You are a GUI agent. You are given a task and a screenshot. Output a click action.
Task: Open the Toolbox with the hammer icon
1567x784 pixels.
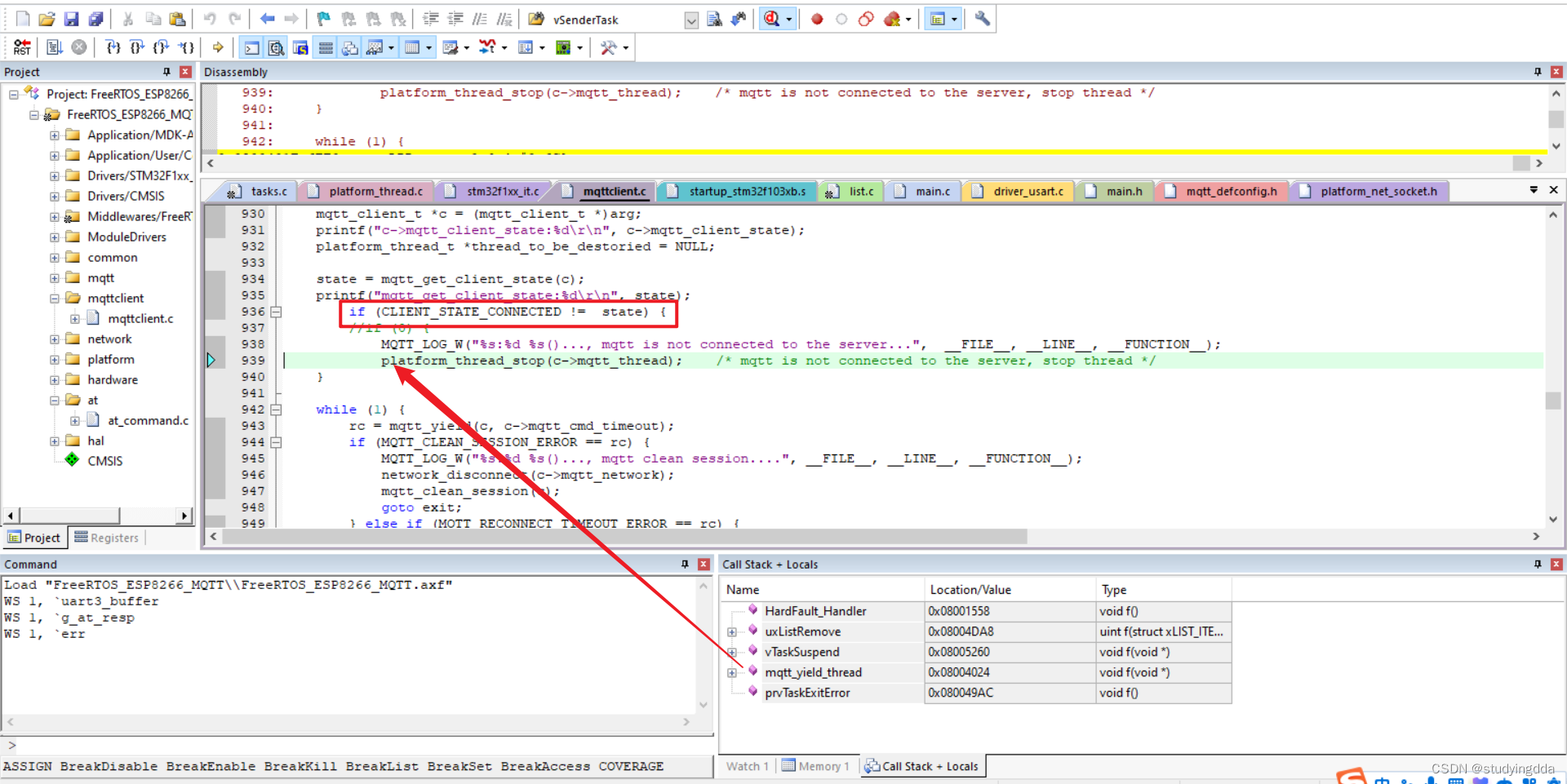pos(609,47)
